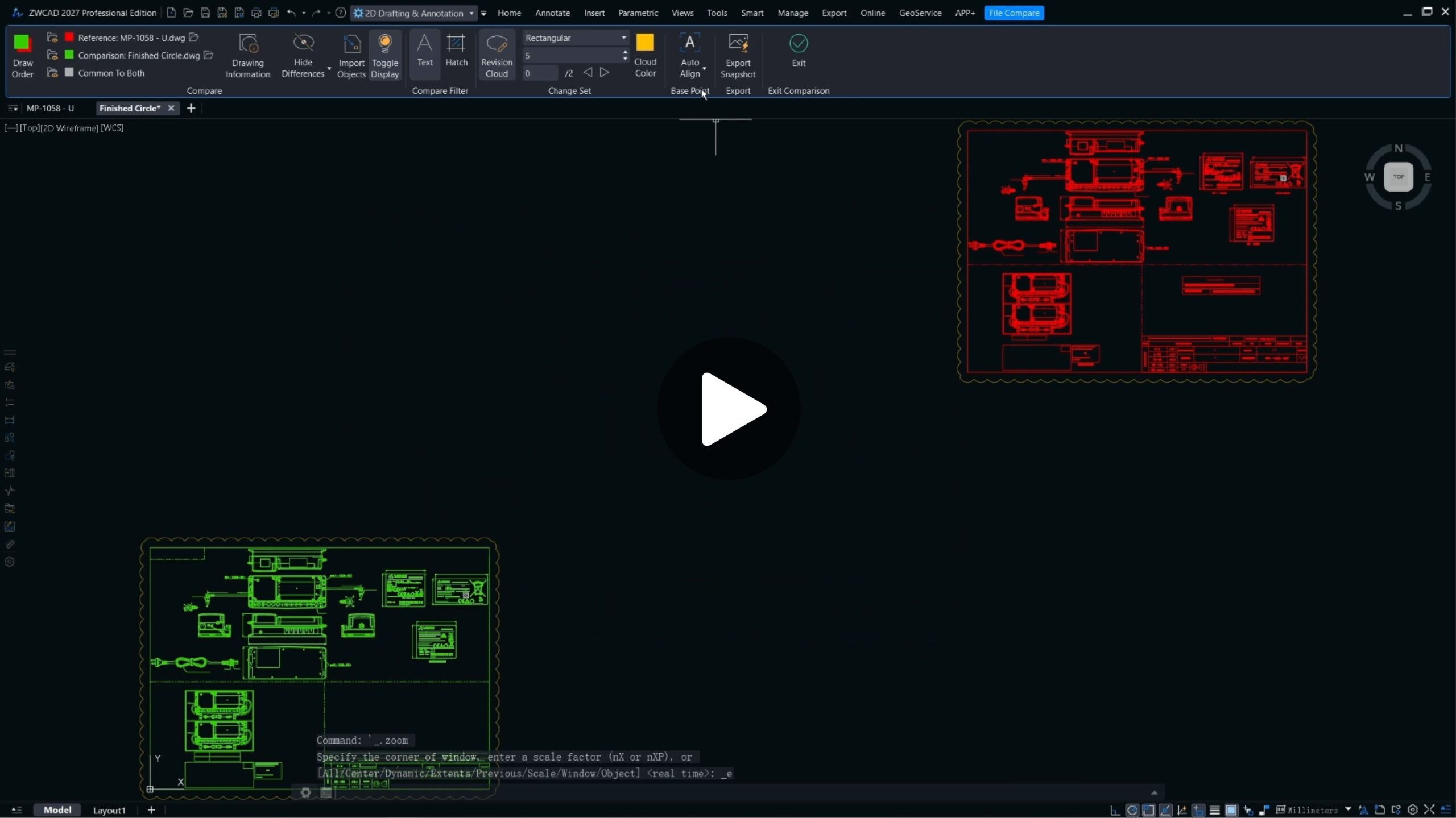Viewport: 1456px width, 818px height.
Task: Select the Revision Cloud tool
Action: point(496,44)
